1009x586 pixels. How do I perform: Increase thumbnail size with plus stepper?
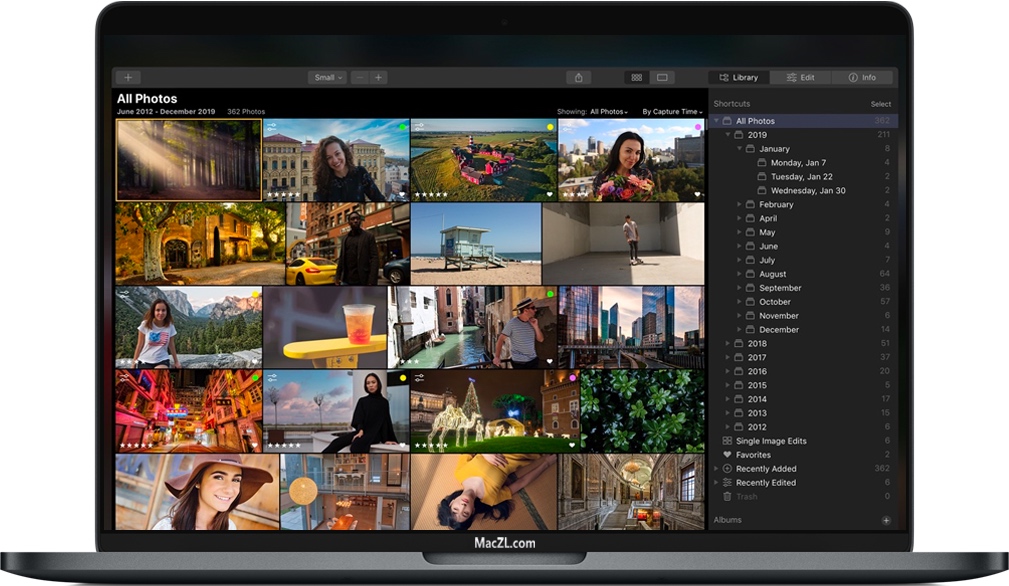378,78
